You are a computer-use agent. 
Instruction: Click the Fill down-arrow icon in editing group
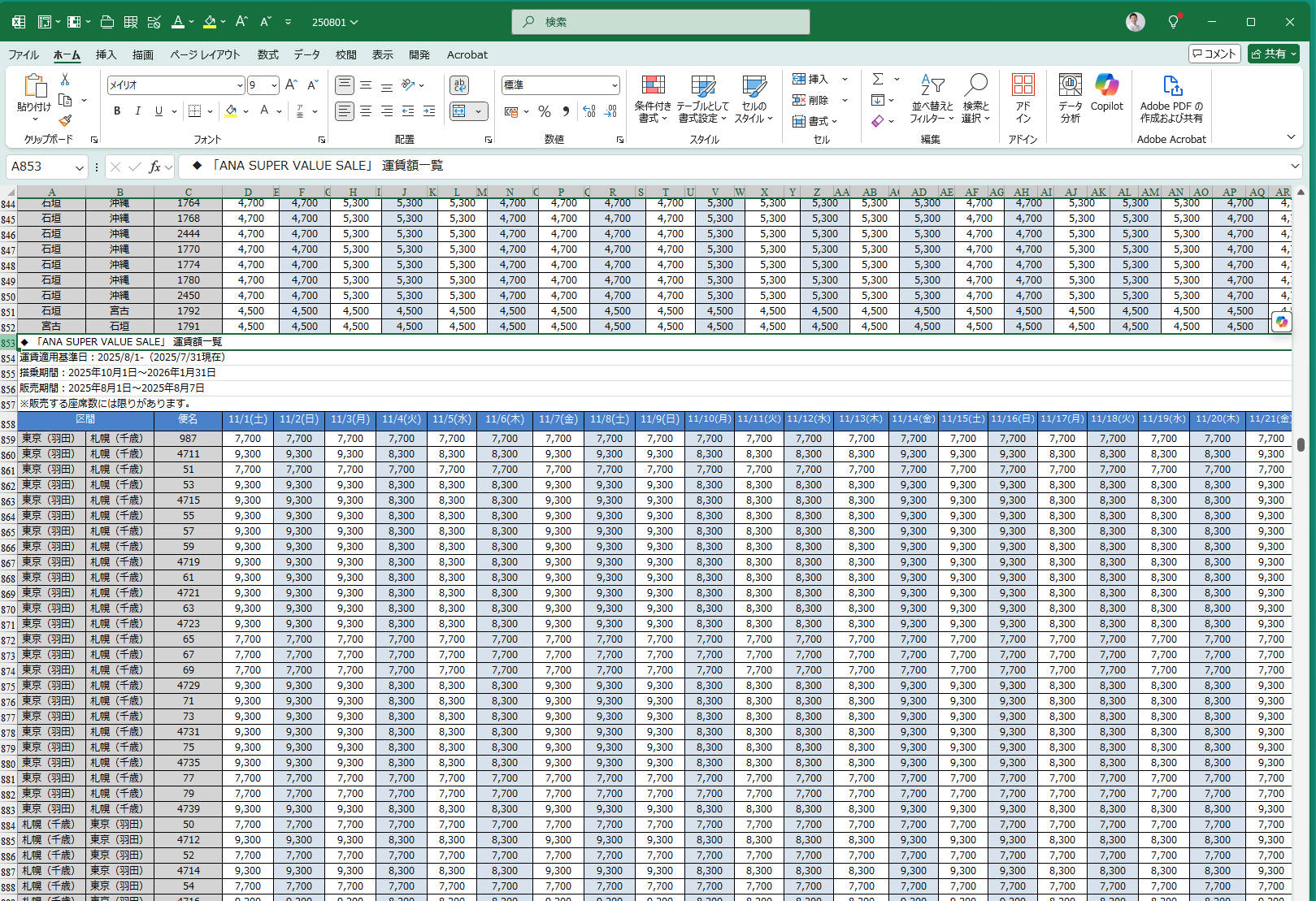(878, 100)
